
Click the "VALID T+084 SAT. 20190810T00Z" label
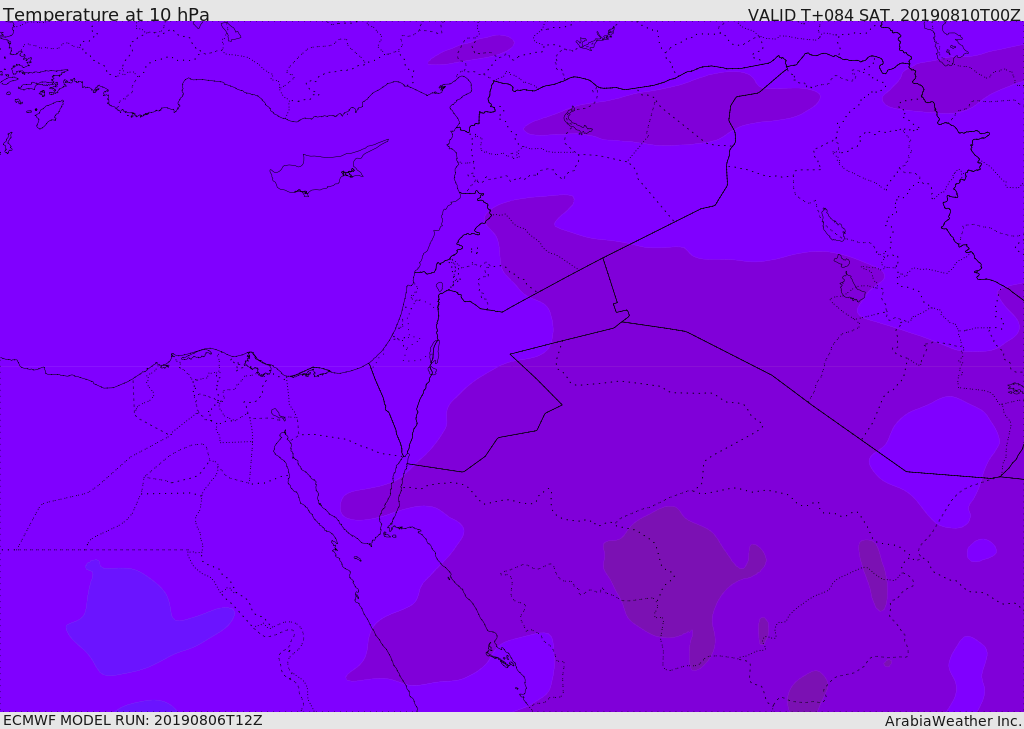click(884, 15)
